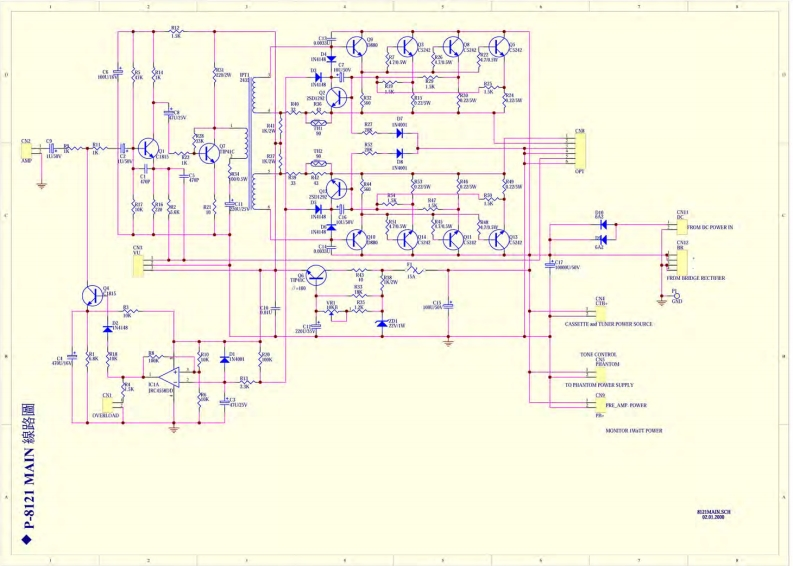Click the 8121MAIN.SCH file label
Image resolution: width=793 pixels, height=566 pixels.
click(711, 511)
